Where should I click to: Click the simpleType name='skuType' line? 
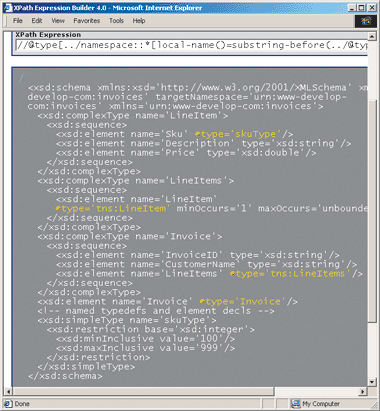[x=127, y=320]
